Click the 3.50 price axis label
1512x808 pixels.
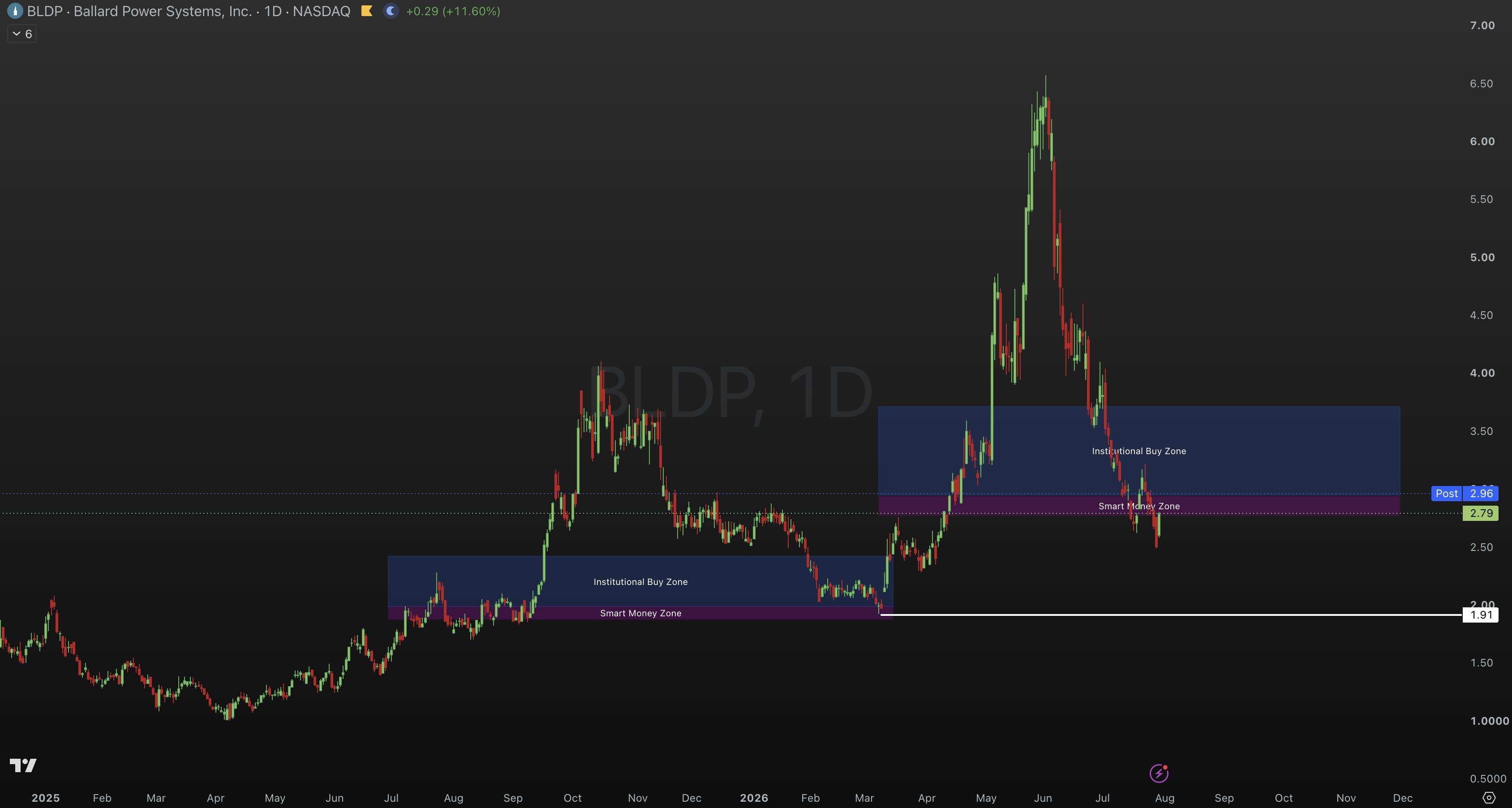tap(1482, 431)
